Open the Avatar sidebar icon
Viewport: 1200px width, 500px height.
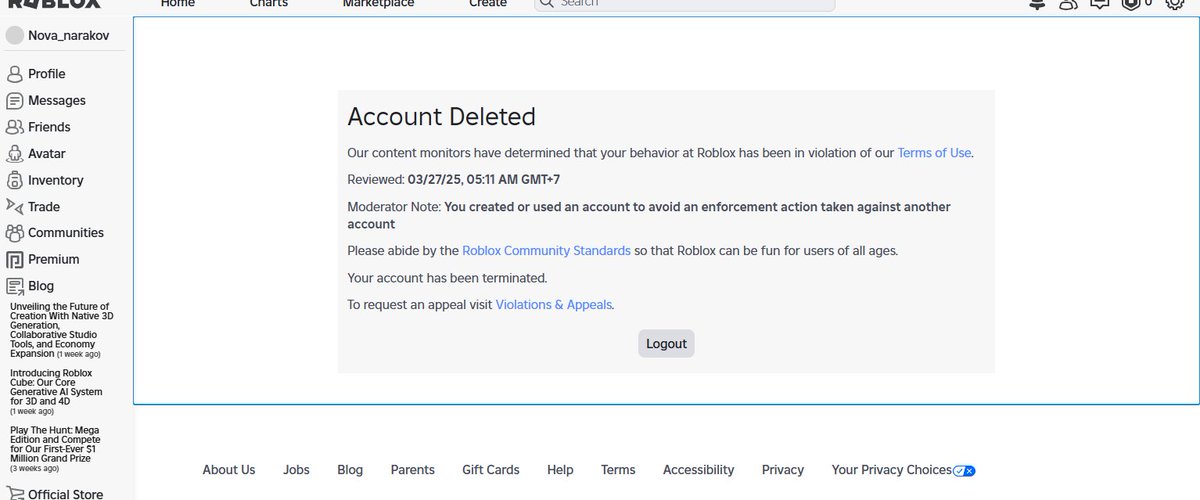point(15,154)
